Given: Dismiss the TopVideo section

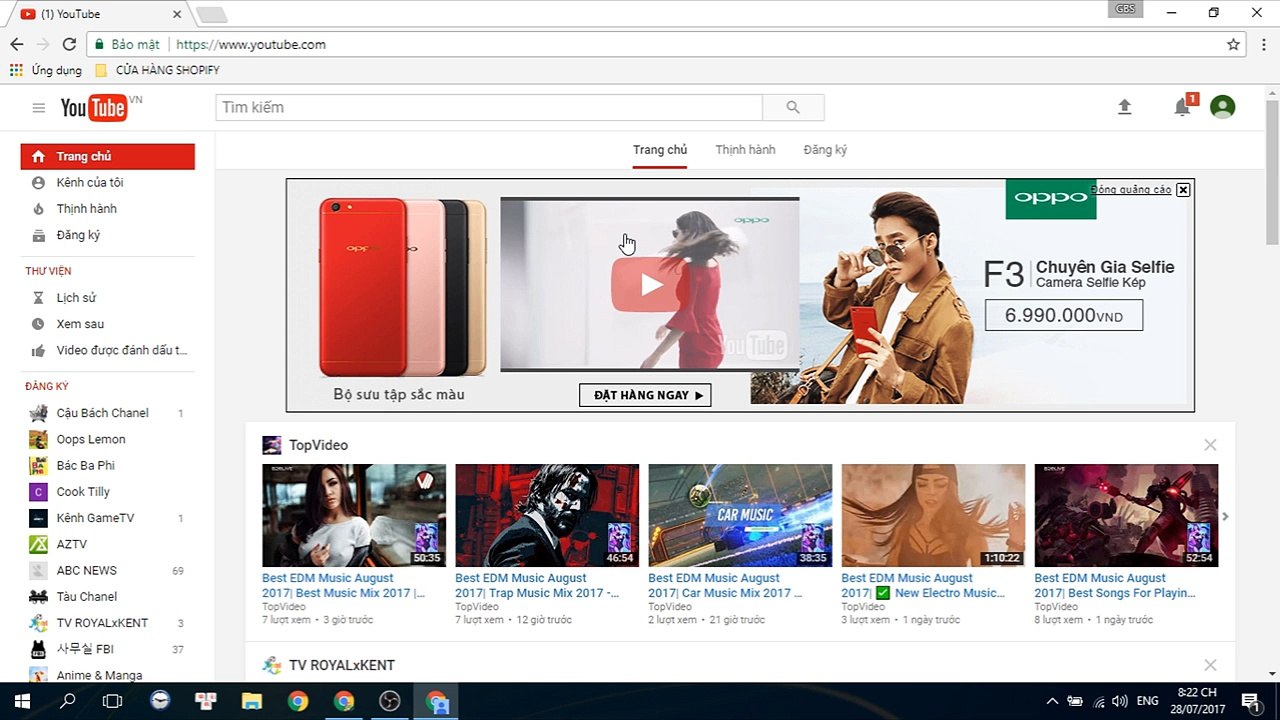Looking at the screenshot, I should click(x=1210, y=445).
